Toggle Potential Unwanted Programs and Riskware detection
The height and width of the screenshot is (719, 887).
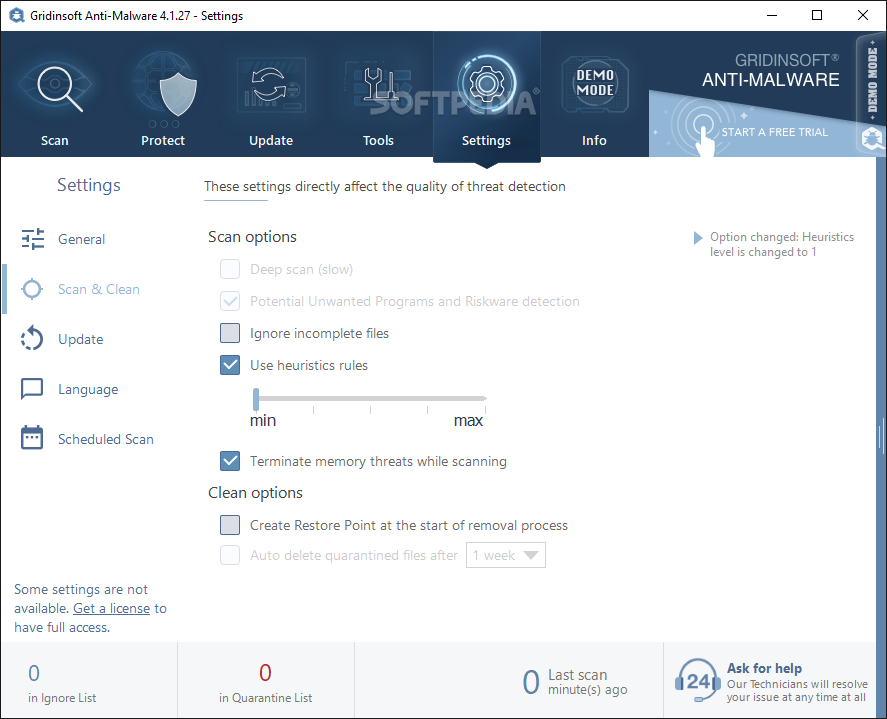[x=230, y=301]
